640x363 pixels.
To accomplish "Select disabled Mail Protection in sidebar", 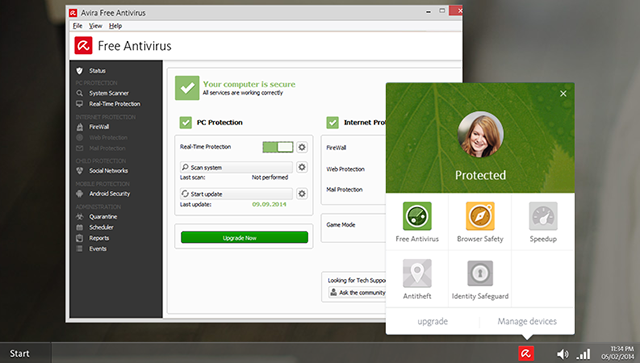I will click(107, 148).
